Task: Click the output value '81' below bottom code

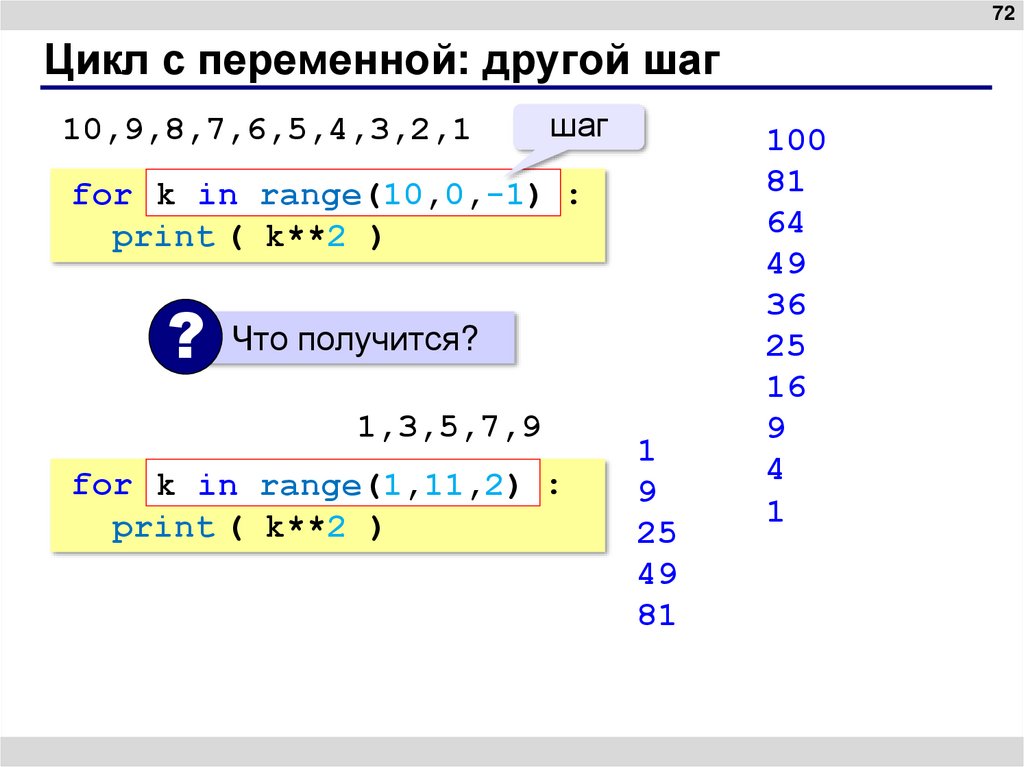Action: click(x=658, y=616)
